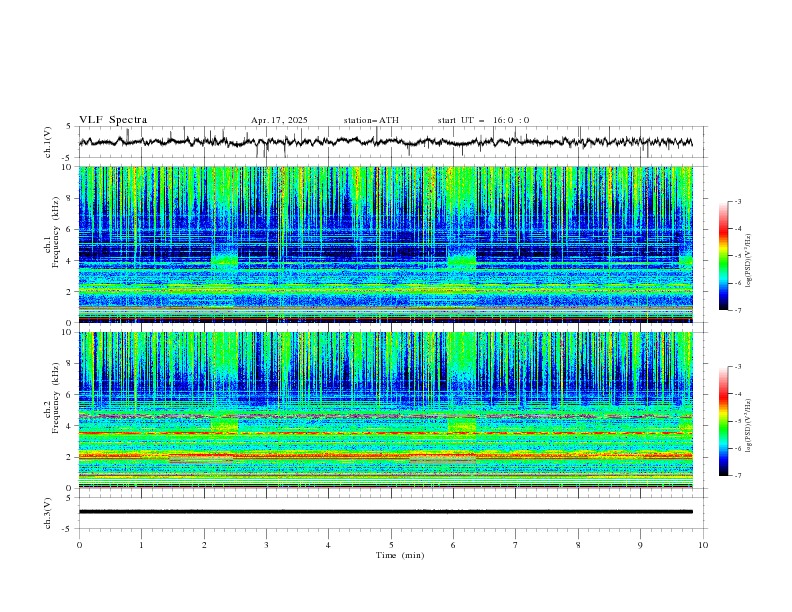The width and height of the screenshot is (792, 612).
Task: Click the ch.2 'Frequency (kHz)' axis label
Action: (x=55, y=397)
